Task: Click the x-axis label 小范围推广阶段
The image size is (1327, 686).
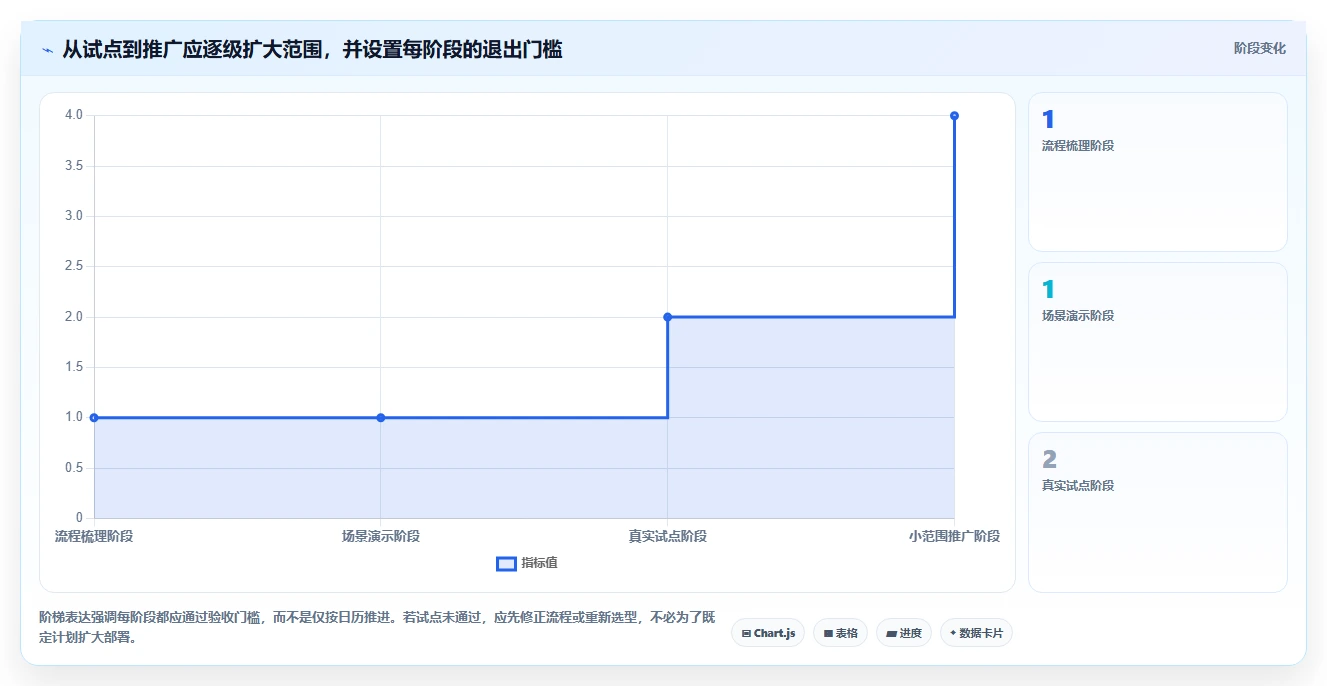Action: pos(954,536)
